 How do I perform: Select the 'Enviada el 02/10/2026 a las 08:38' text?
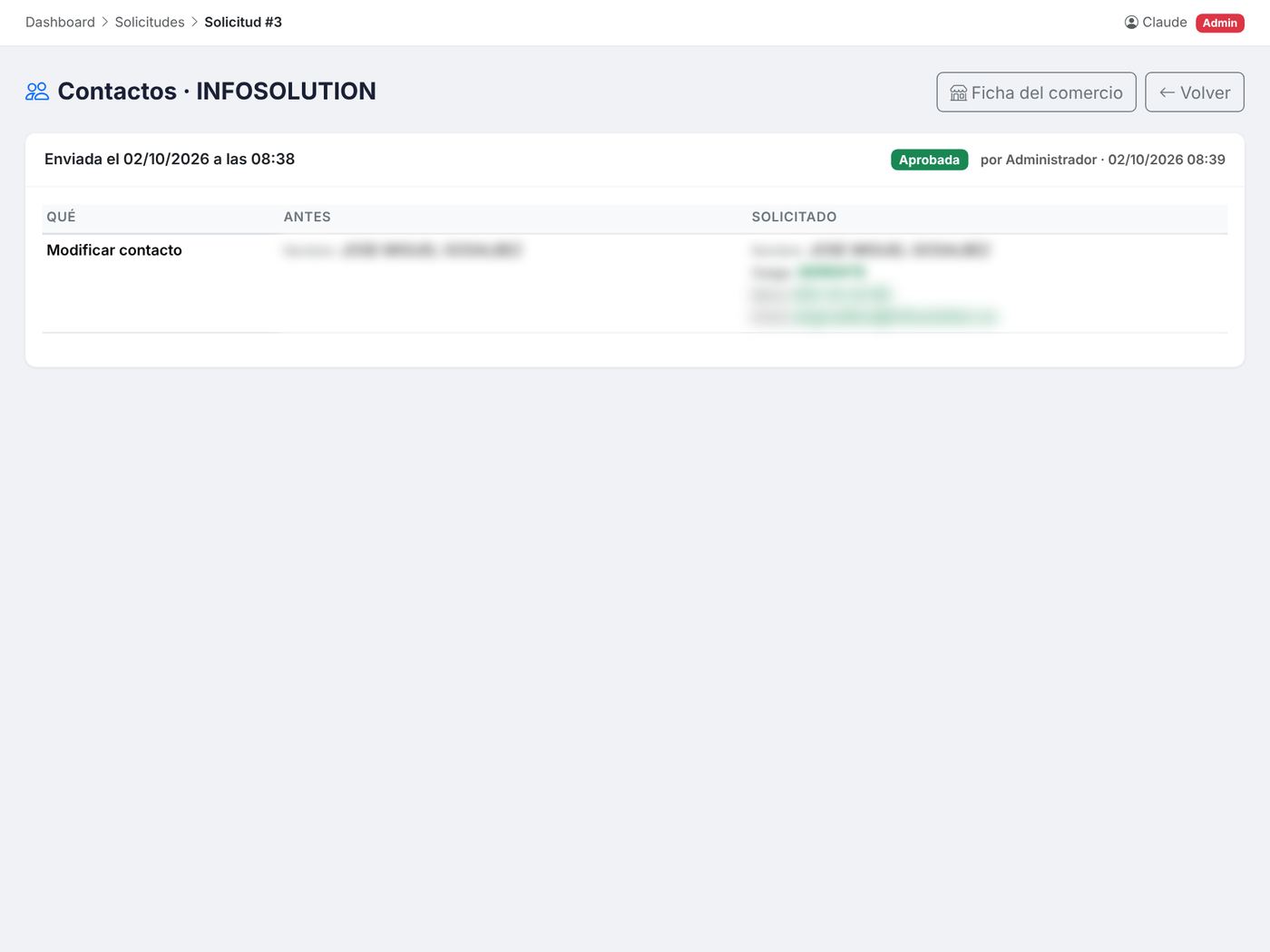(x=170, y=159)
